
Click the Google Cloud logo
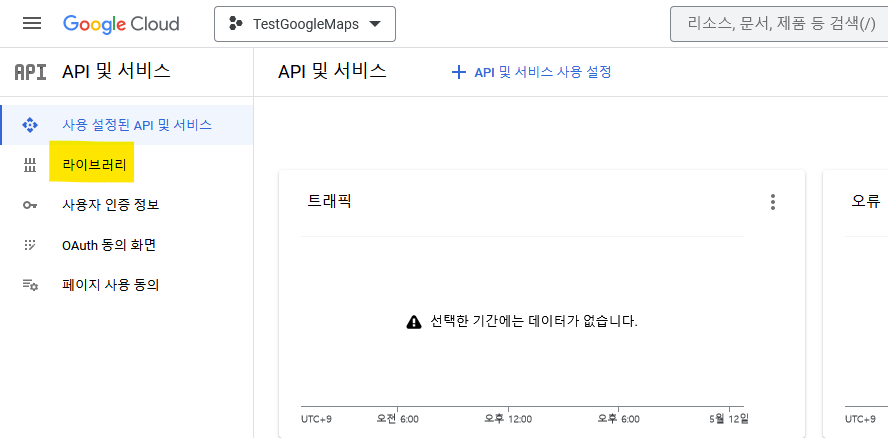(x=121, y=24)
